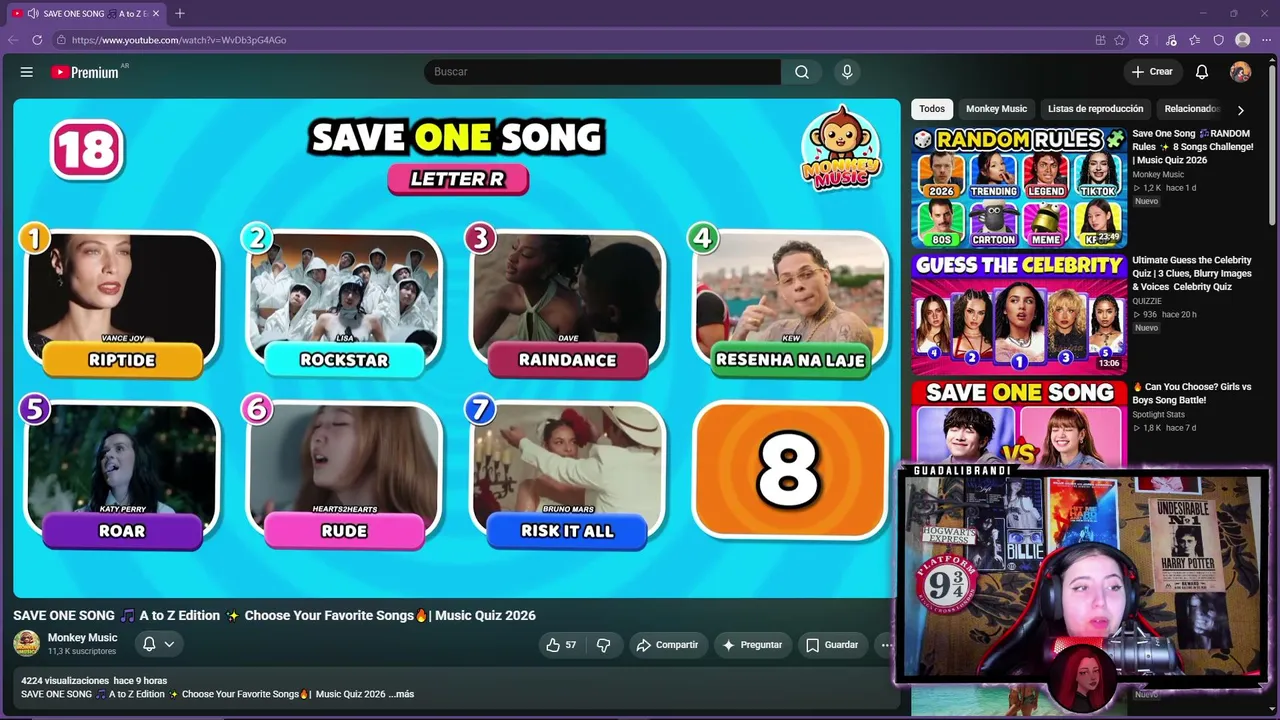Screen dimensions: 1280x720
Task: Mute the tab via speaker icon
Action: 33,13
